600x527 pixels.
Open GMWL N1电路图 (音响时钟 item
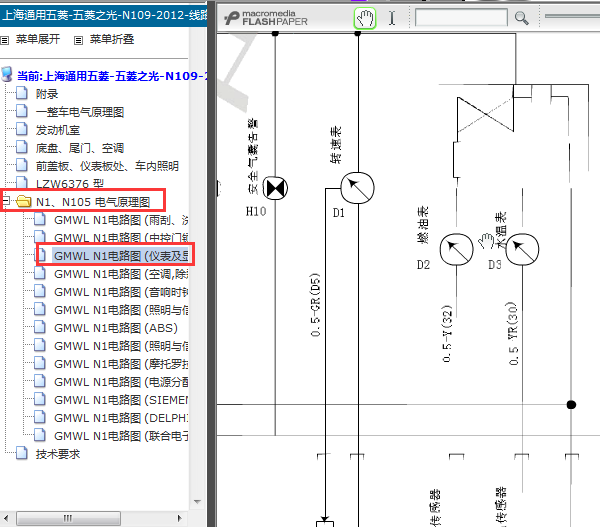121,292
